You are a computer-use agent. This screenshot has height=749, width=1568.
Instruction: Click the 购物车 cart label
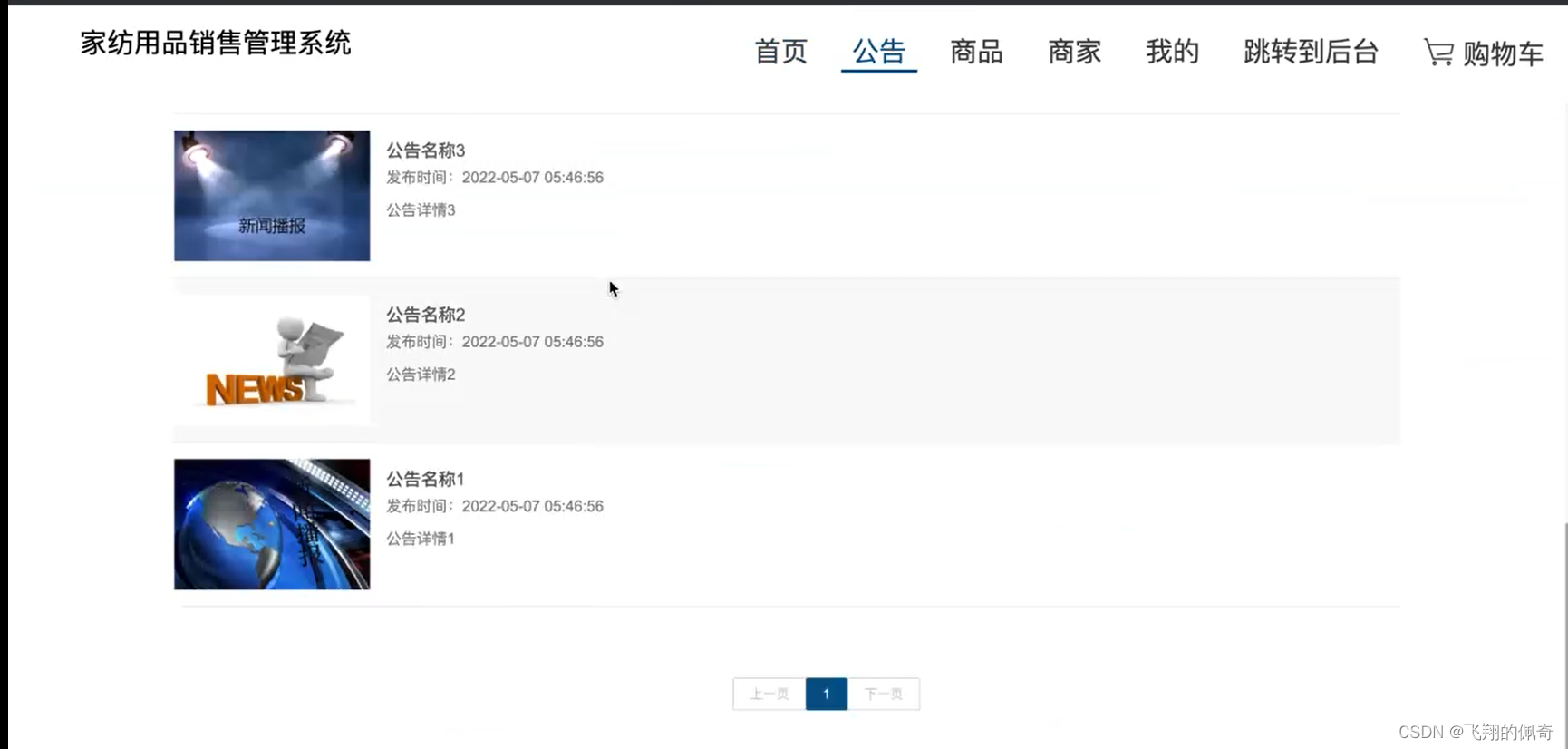point(1503,53)
